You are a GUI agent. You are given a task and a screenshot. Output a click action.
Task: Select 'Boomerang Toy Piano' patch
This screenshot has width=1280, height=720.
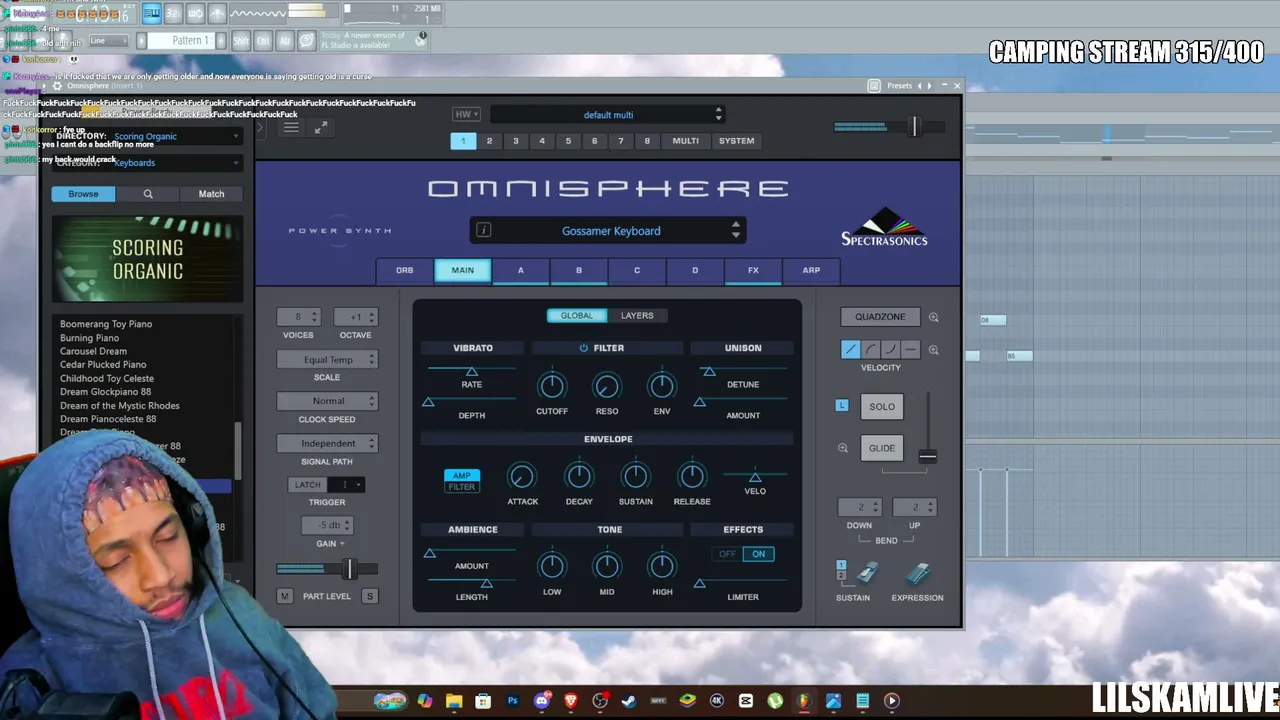click(106, 324)
